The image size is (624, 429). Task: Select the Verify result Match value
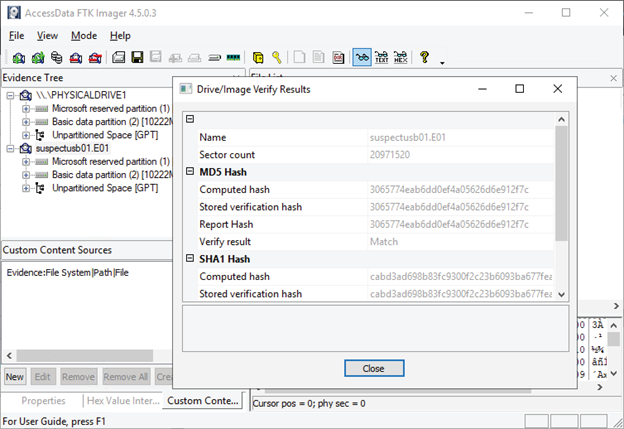pos(384,242)
